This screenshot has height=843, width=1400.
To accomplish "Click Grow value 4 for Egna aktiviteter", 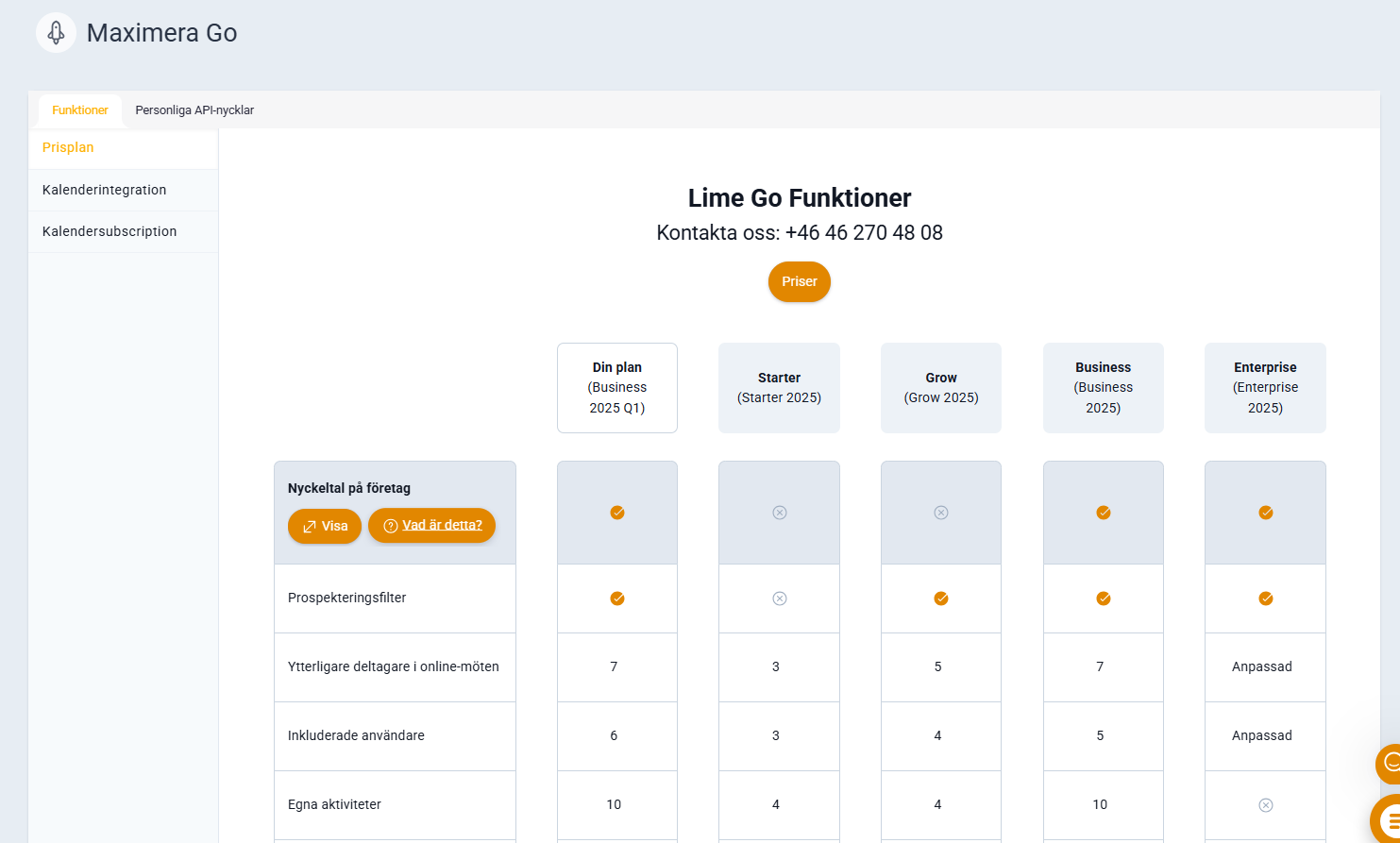I will (937, 805).
